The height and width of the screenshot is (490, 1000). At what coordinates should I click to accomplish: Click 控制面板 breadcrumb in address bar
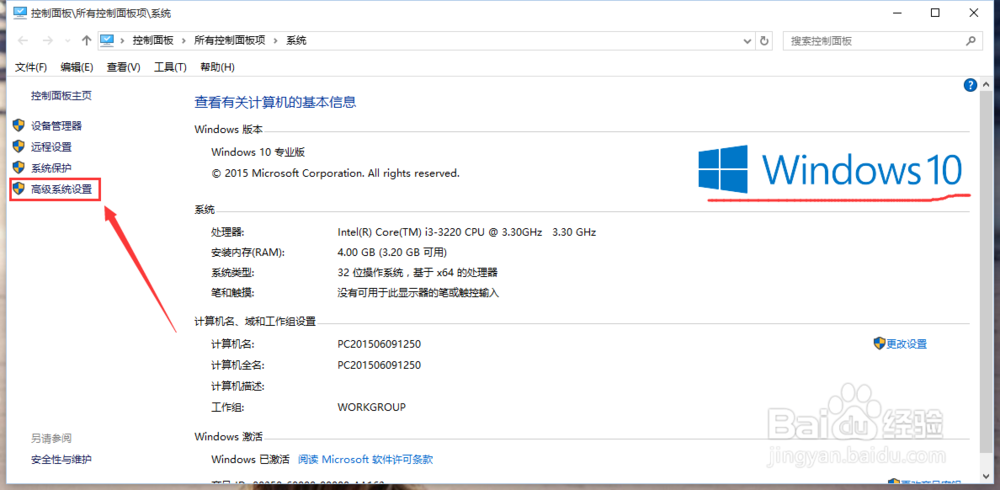[153, 41]
